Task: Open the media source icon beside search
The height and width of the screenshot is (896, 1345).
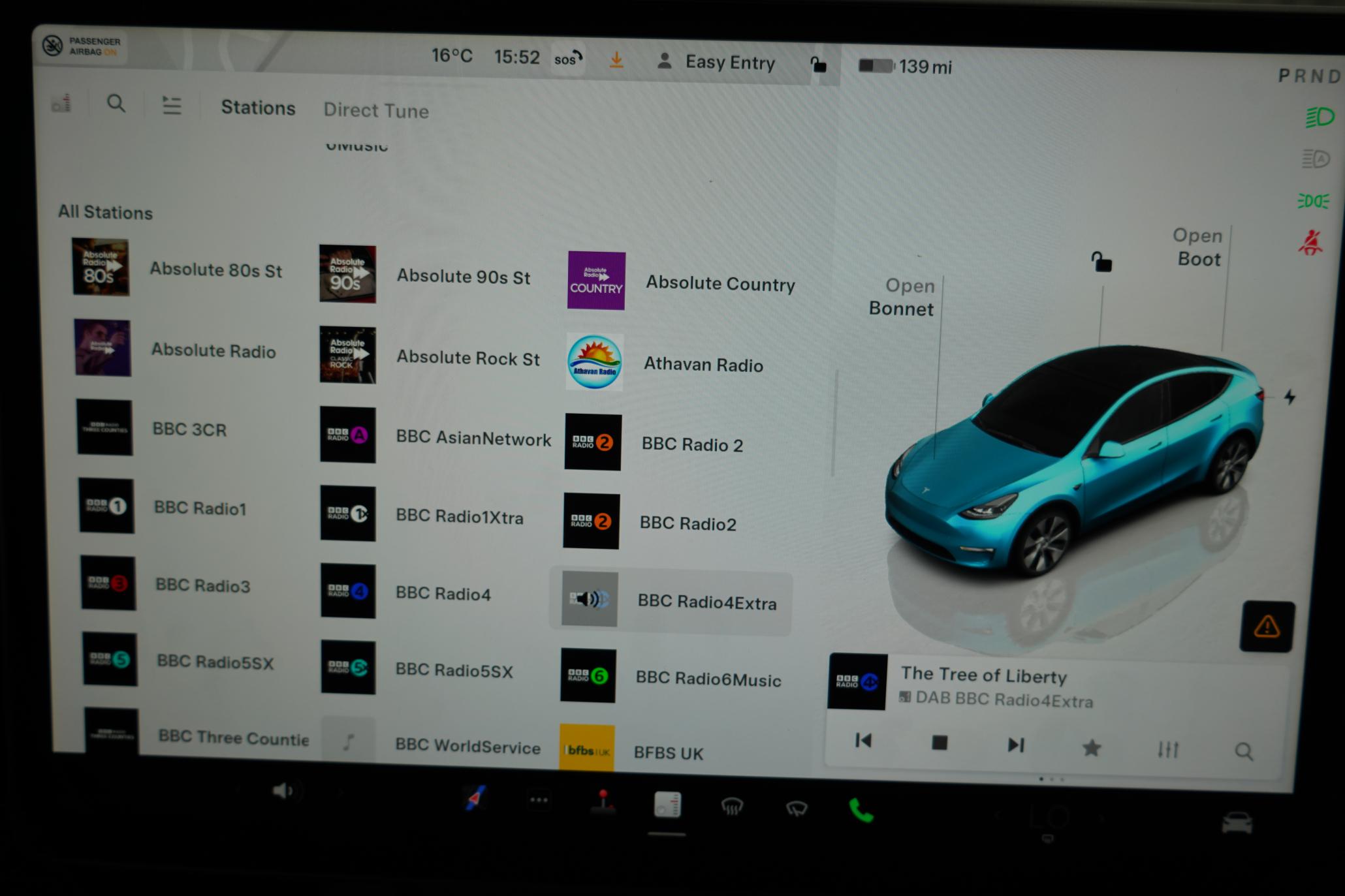Action: (61, 103)
